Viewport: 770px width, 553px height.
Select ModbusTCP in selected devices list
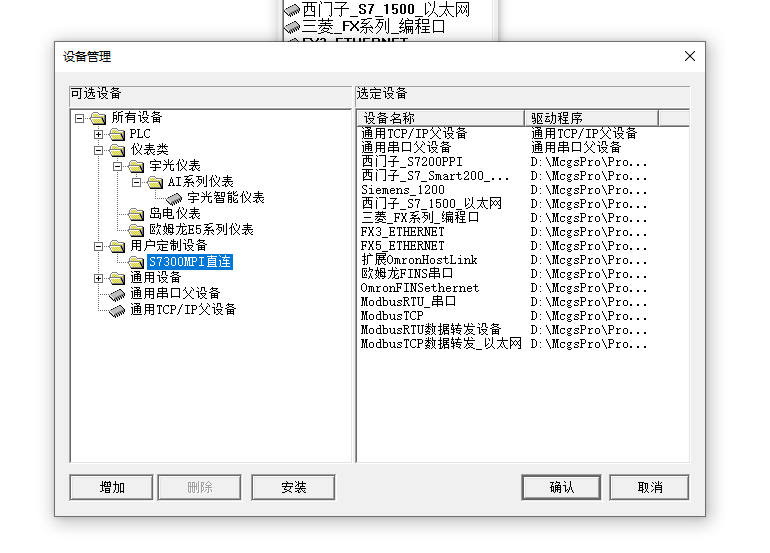(392, 315)
